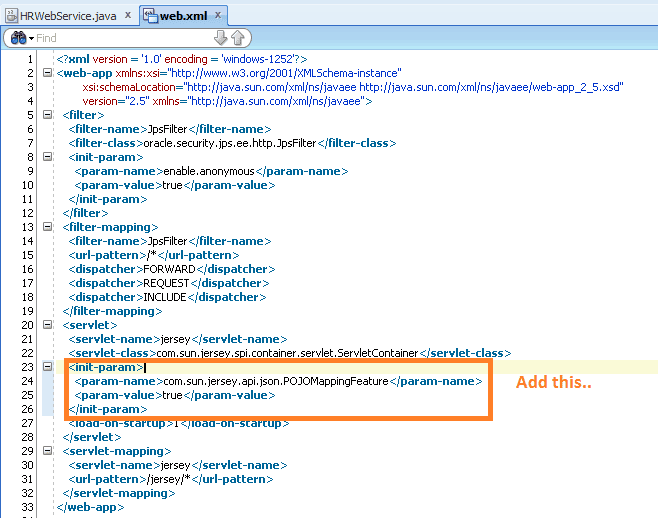The image size is (658, 518).
Task: Click the 'true' param-value on line 25
Action: coord(172,395)
